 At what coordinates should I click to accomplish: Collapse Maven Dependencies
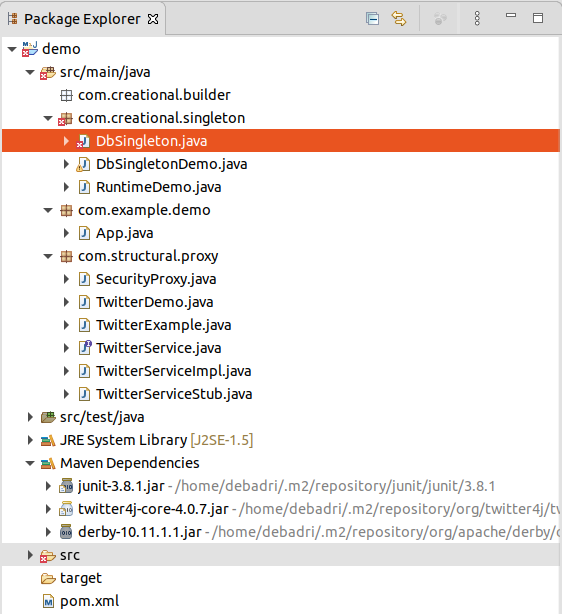click(x=30, y=464)
